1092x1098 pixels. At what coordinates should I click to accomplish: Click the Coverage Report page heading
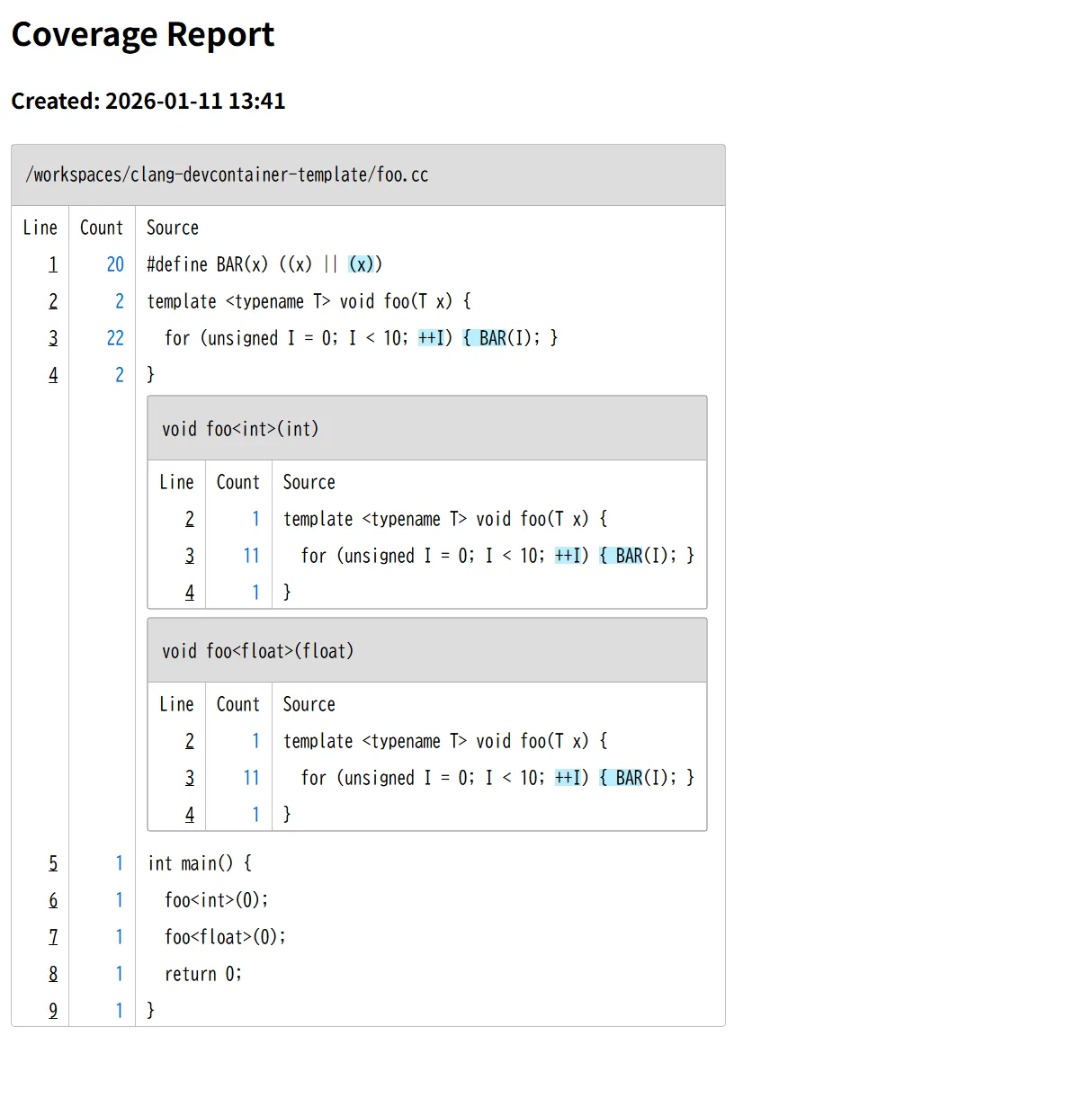click(x=142, y=35)
